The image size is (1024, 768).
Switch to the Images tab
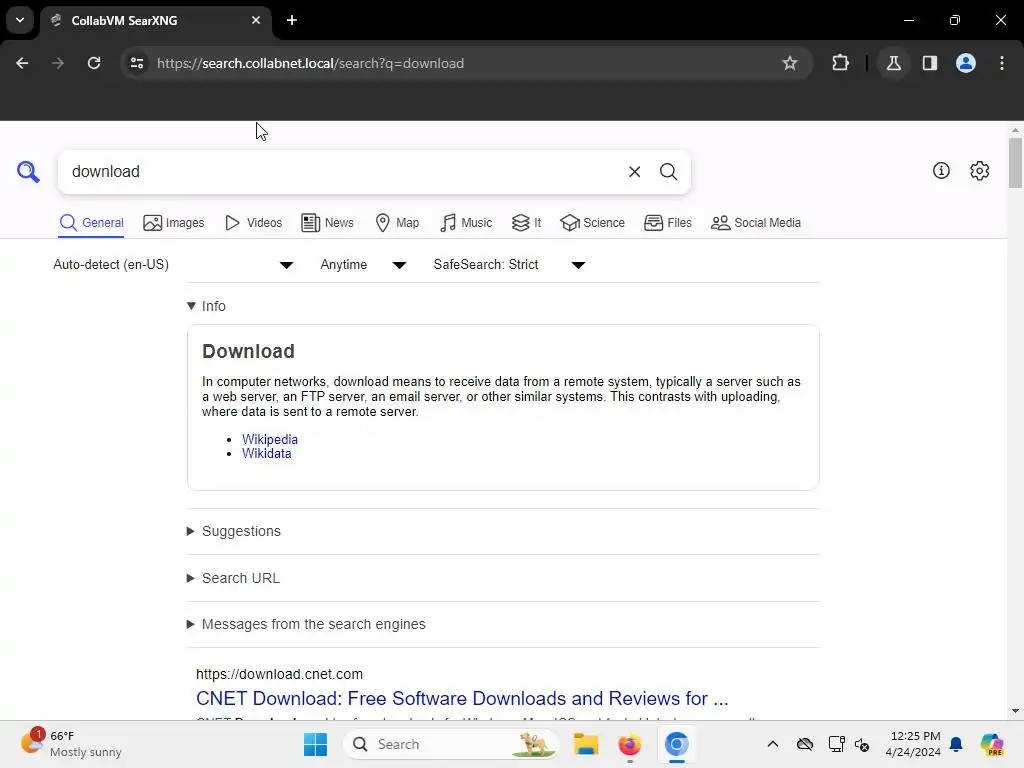point(174,223)
